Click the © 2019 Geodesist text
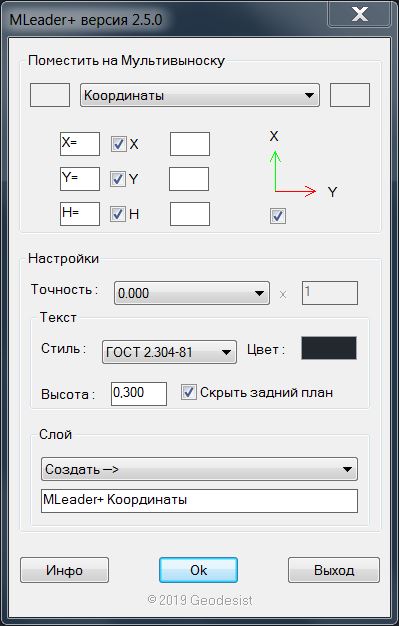The width and height of the screenshot is (399, 626). coord(200,600)
